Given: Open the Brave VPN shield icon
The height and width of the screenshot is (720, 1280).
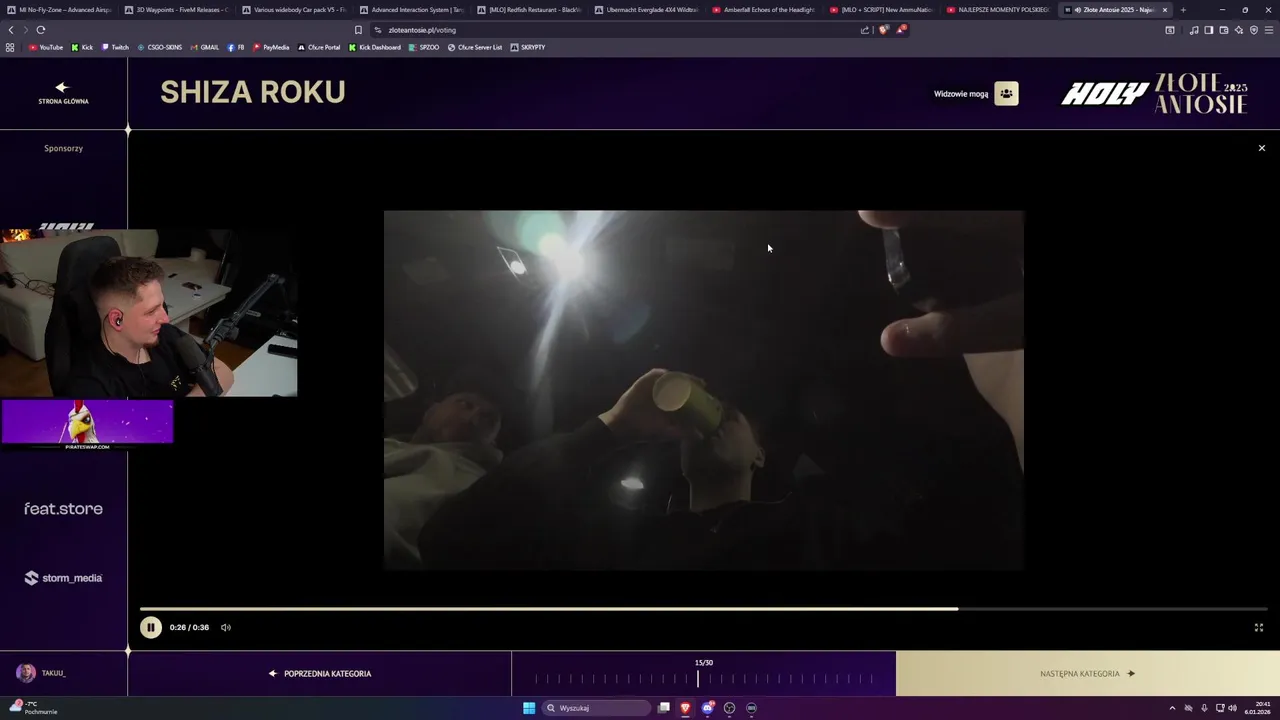Looking at the screenshot, I should tap(1254, 30).
